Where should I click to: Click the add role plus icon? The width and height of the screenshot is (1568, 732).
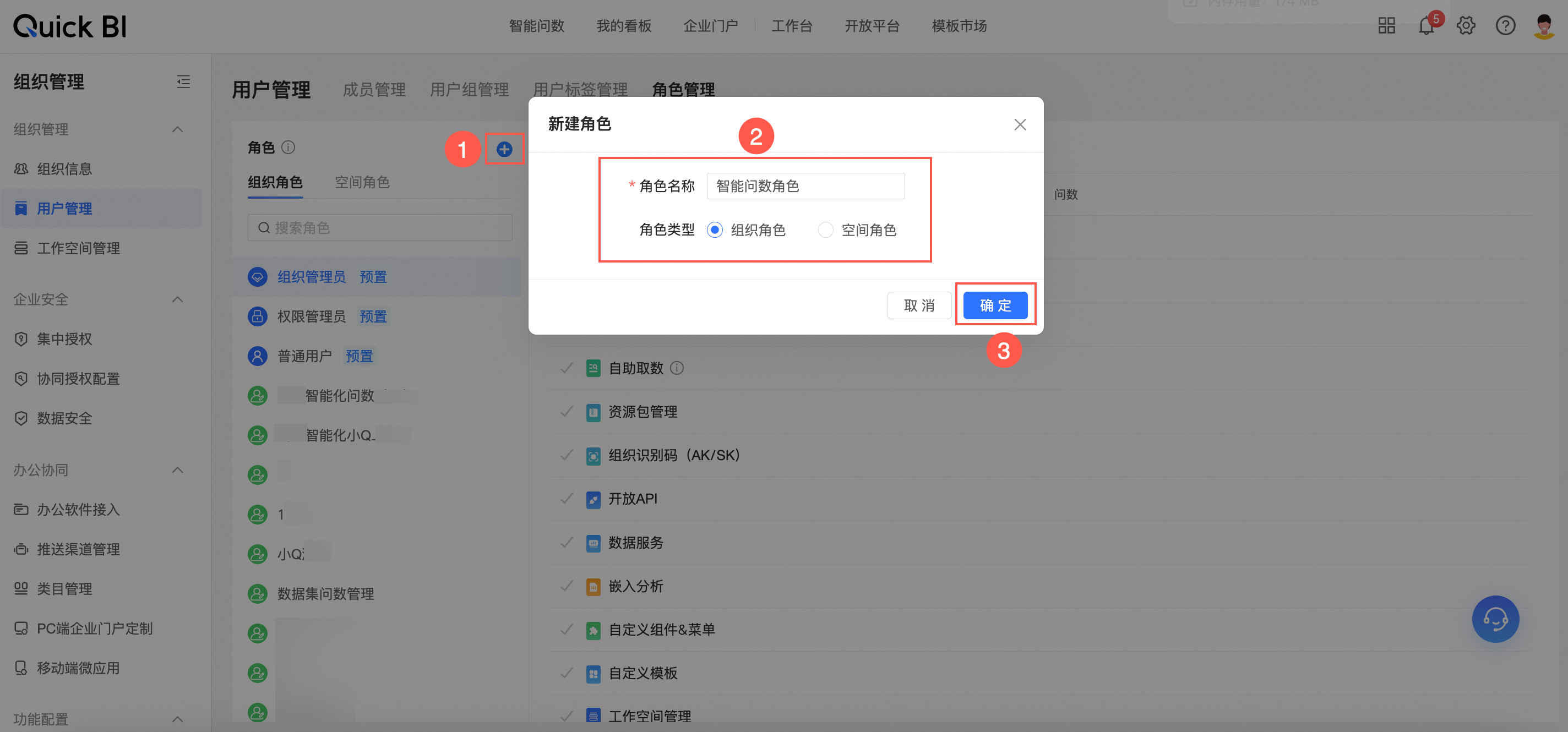pyautogui.click(x=504, y=149)
